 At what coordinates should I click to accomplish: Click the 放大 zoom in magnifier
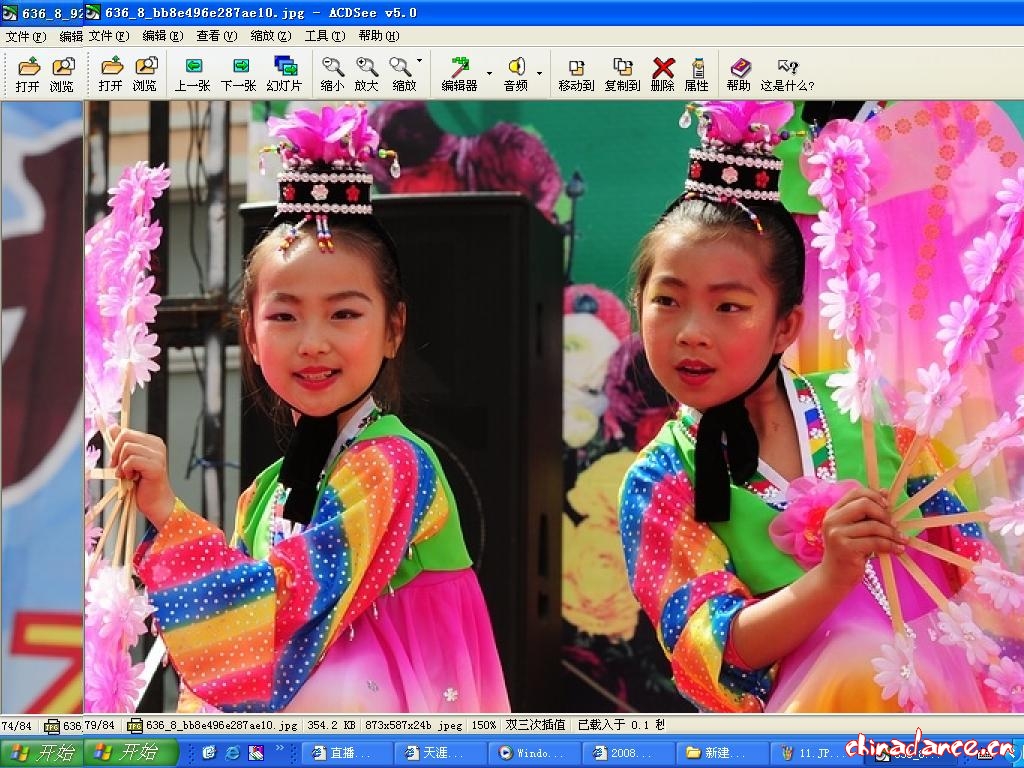point(366,74)
